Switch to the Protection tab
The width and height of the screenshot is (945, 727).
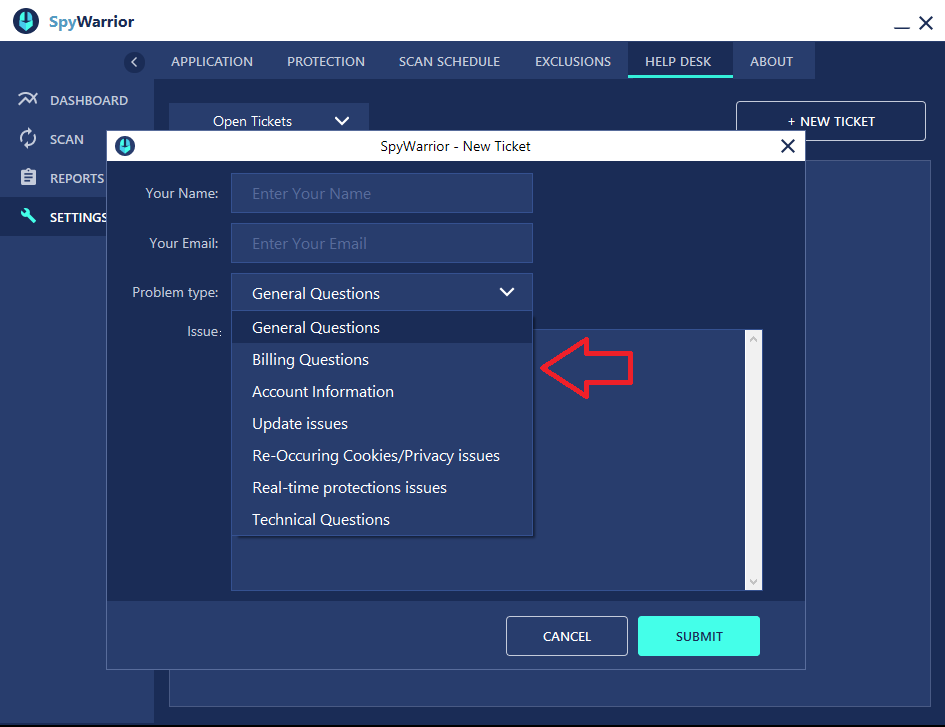325,61
